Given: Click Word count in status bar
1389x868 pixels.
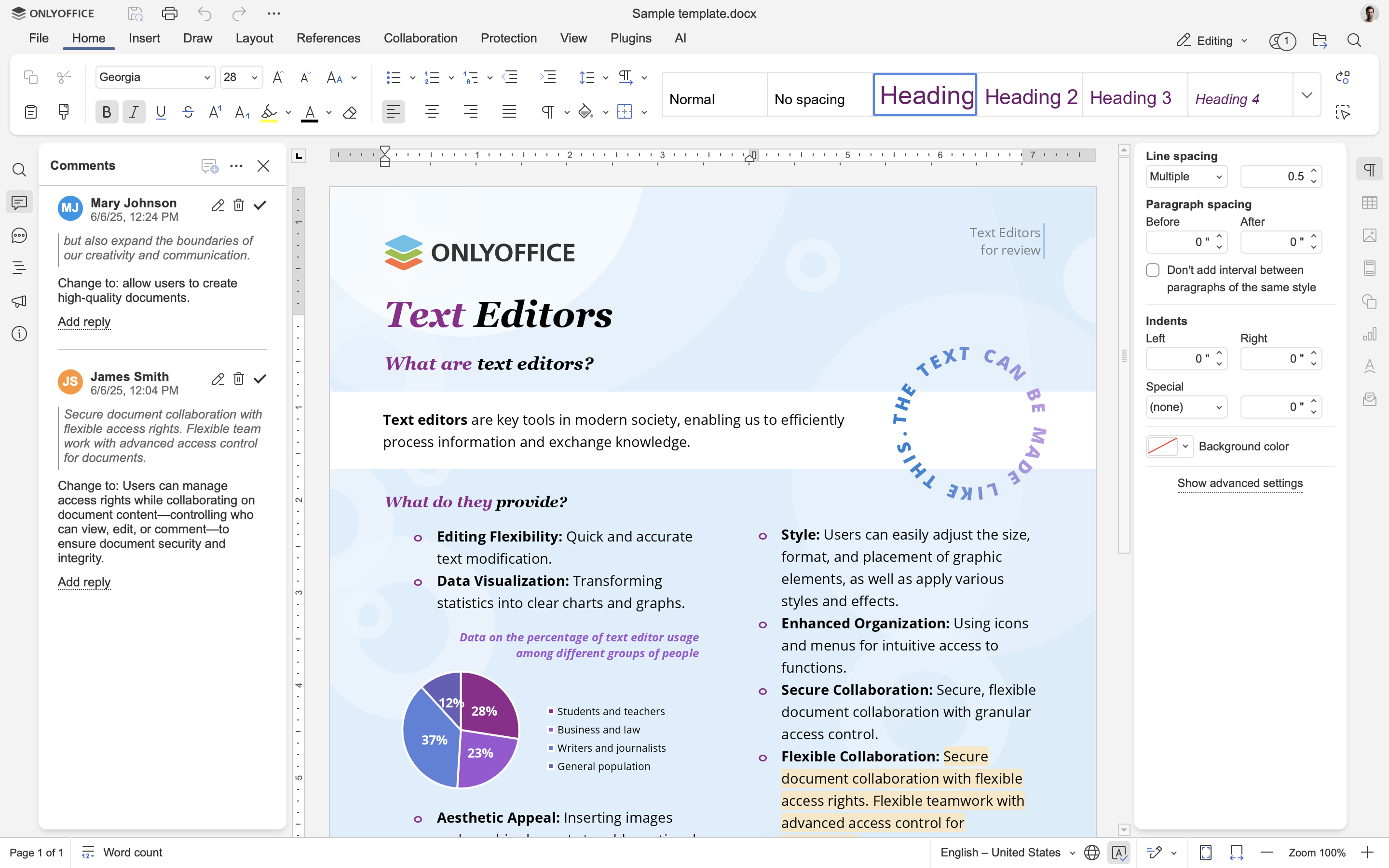Looking at the screenshot, I should [x=122, y=853].
